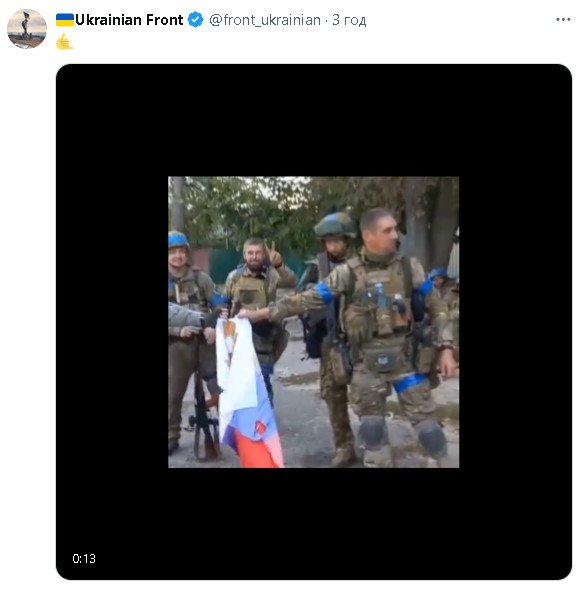Click the Ukrainian flag emoji beside the name

pyautogui.click(x=65, y=20)
